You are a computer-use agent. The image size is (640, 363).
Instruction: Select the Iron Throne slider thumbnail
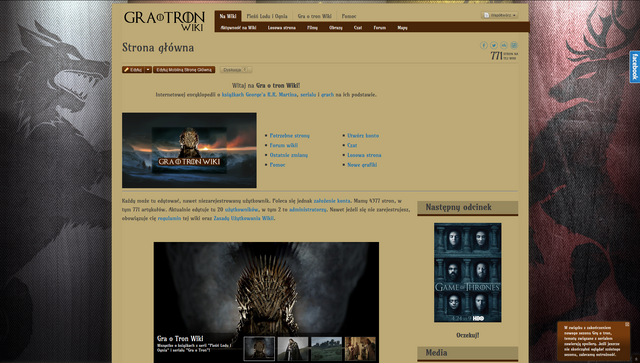(x=259, y=349)
